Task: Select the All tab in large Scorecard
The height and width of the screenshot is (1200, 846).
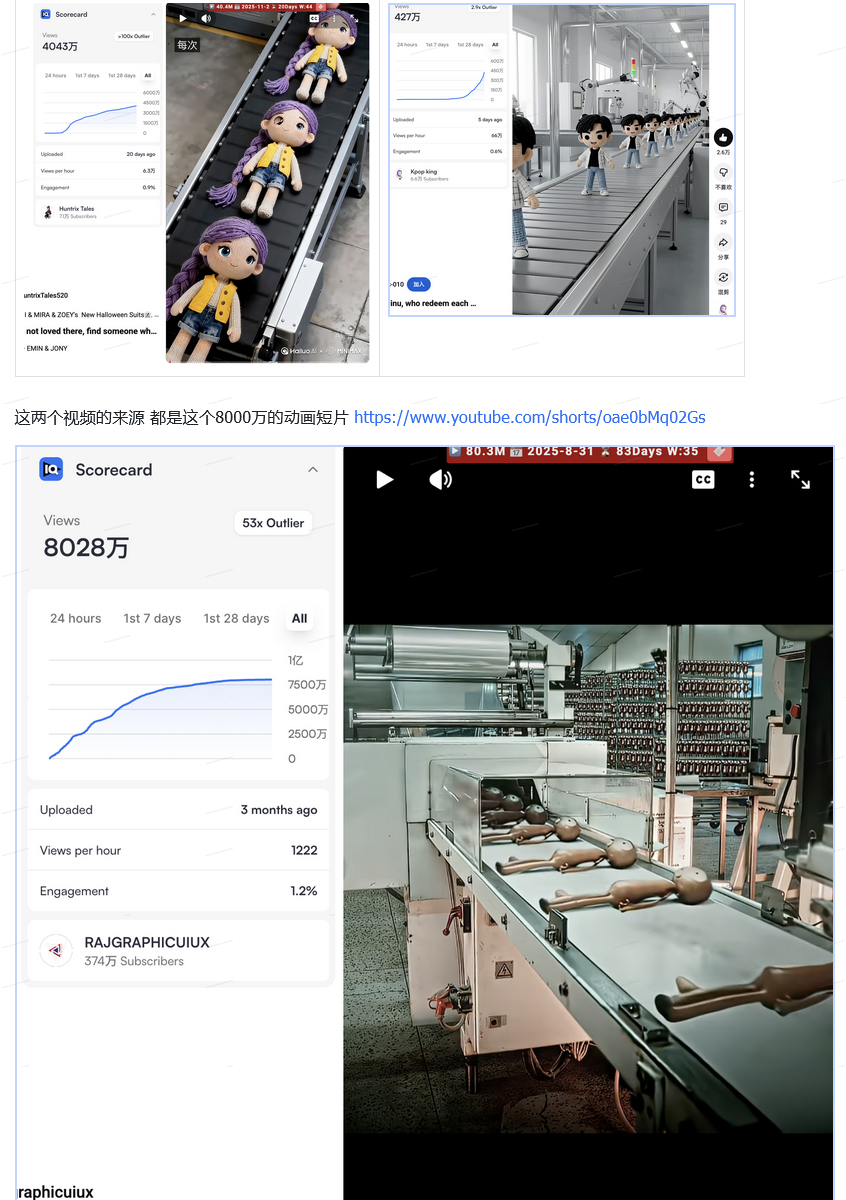Action: coord(299,618)
